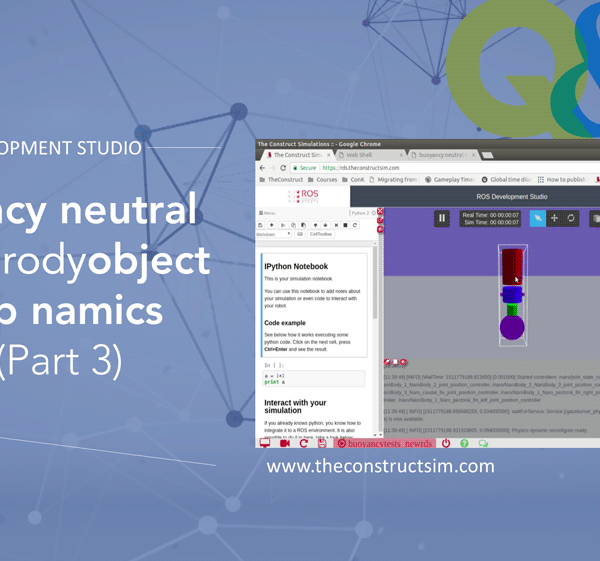This screenshot has height=561, width=600.
Task: Click the red power shutdown icon
Action: pos(446,443)
